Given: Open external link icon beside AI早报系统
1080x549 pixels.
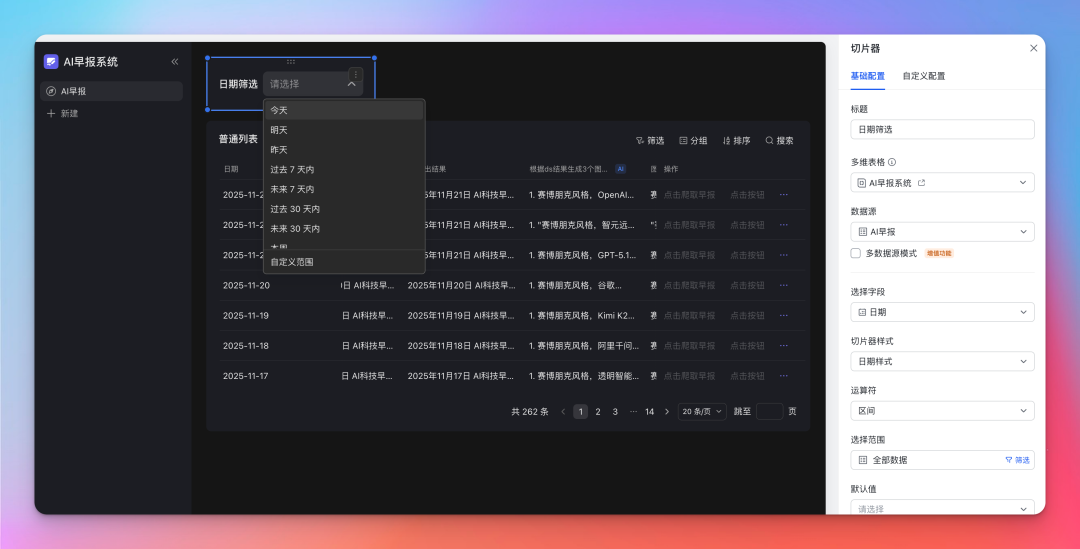Looking at the screenshot, I should [922, 183].
